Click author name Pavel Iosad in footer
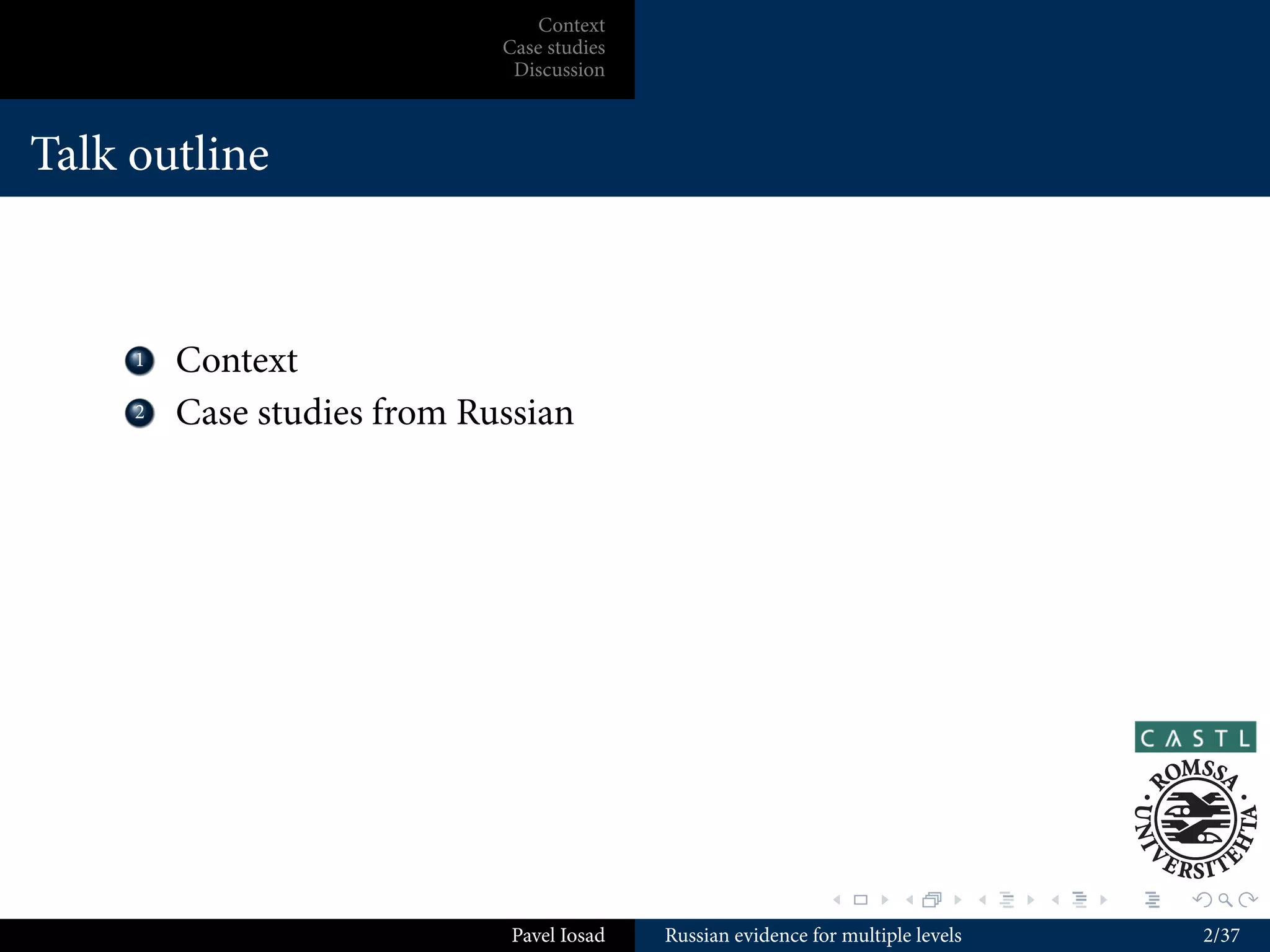This screenshot has height=952, width=1270. (558, 935)
